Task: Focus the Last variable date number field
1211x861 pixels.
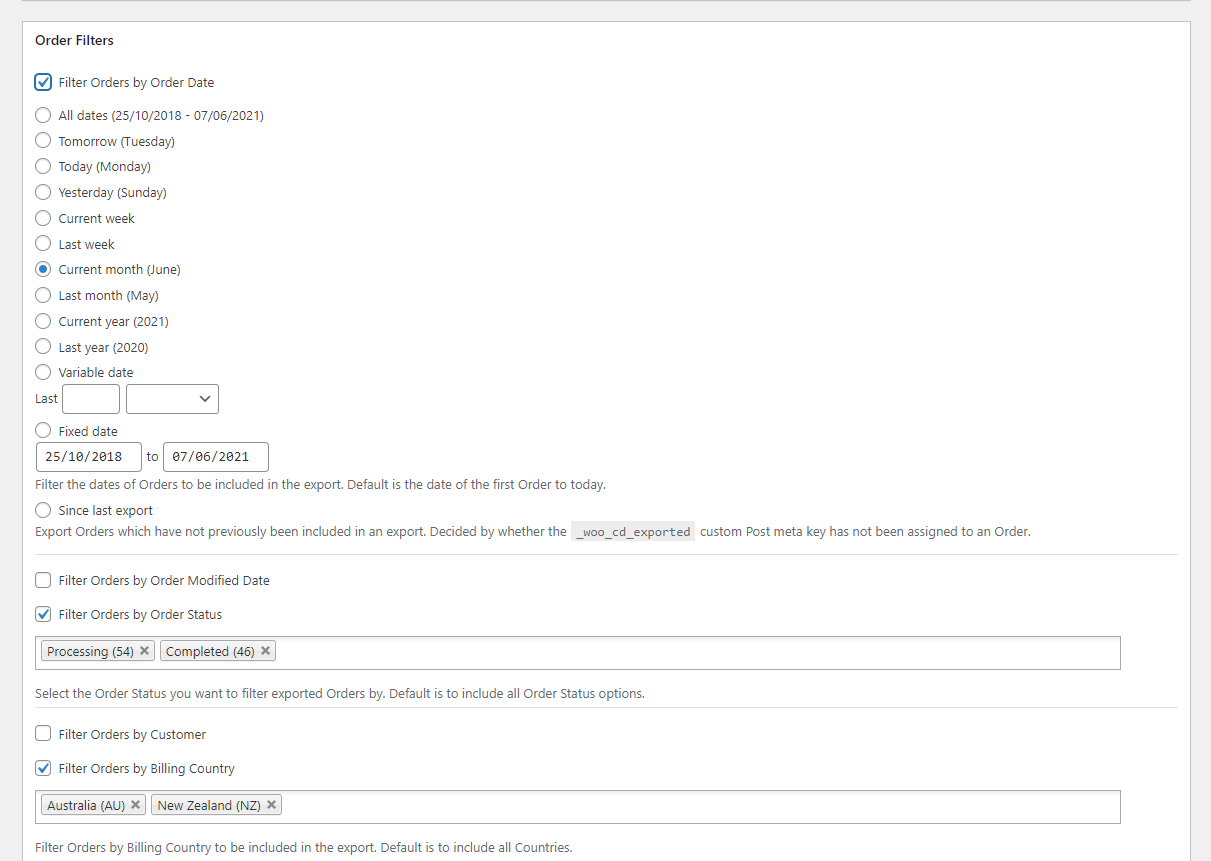Action: (91, 399)
